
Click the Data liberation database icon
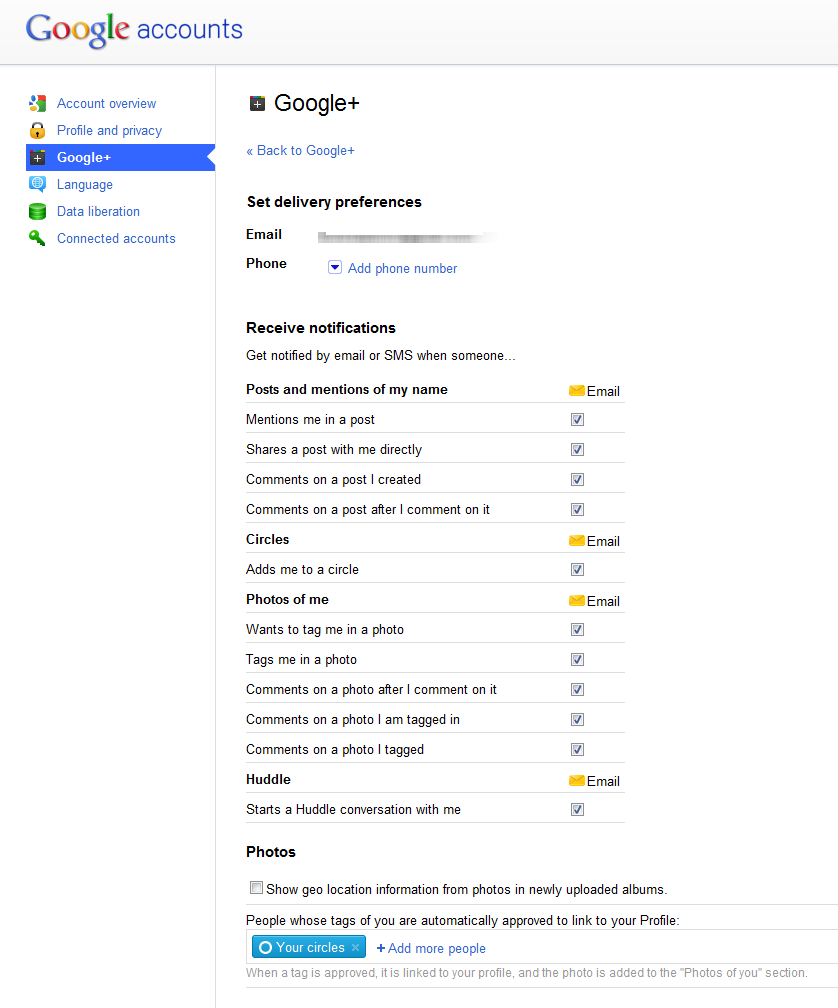(38, 211)
